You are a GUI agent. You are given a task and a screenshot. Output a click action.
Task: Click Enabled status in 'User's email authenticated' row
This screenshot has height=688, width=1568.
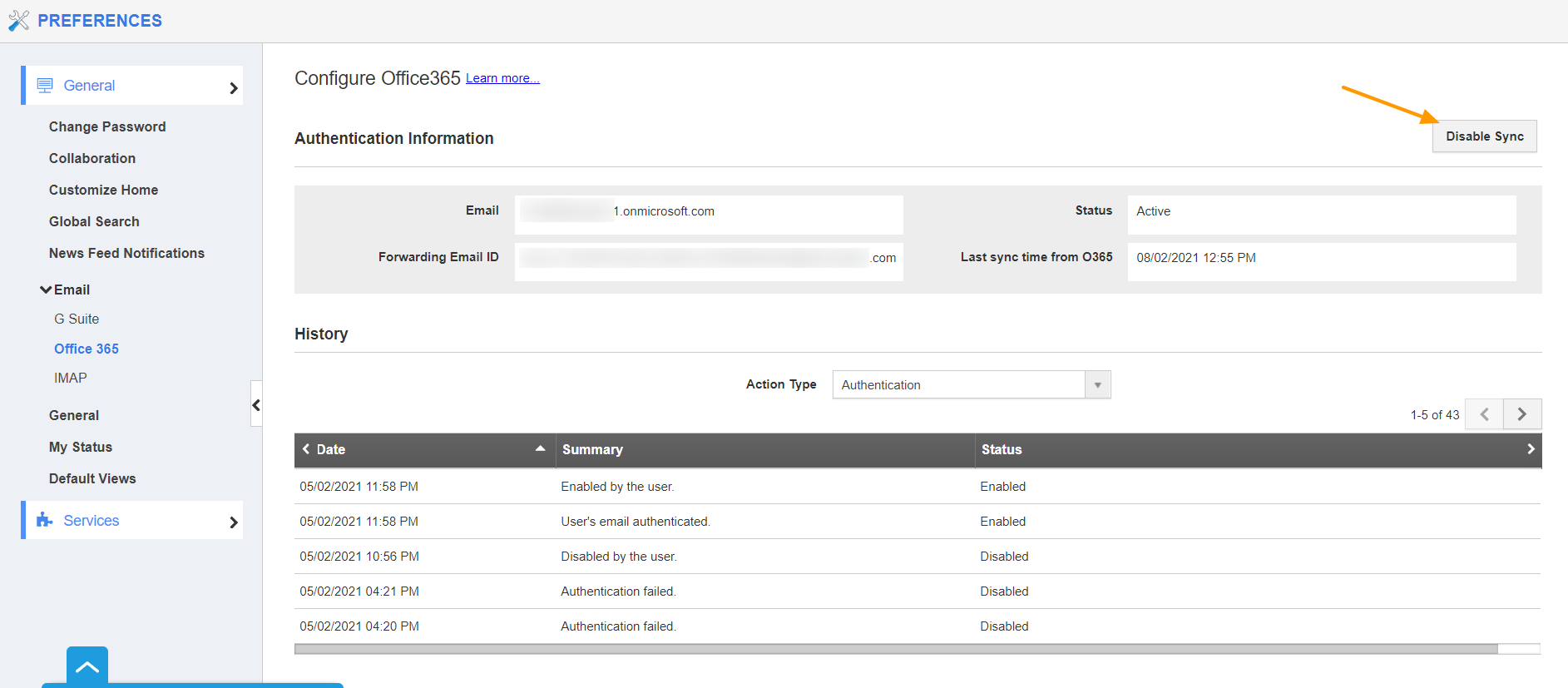point(1002,522)
